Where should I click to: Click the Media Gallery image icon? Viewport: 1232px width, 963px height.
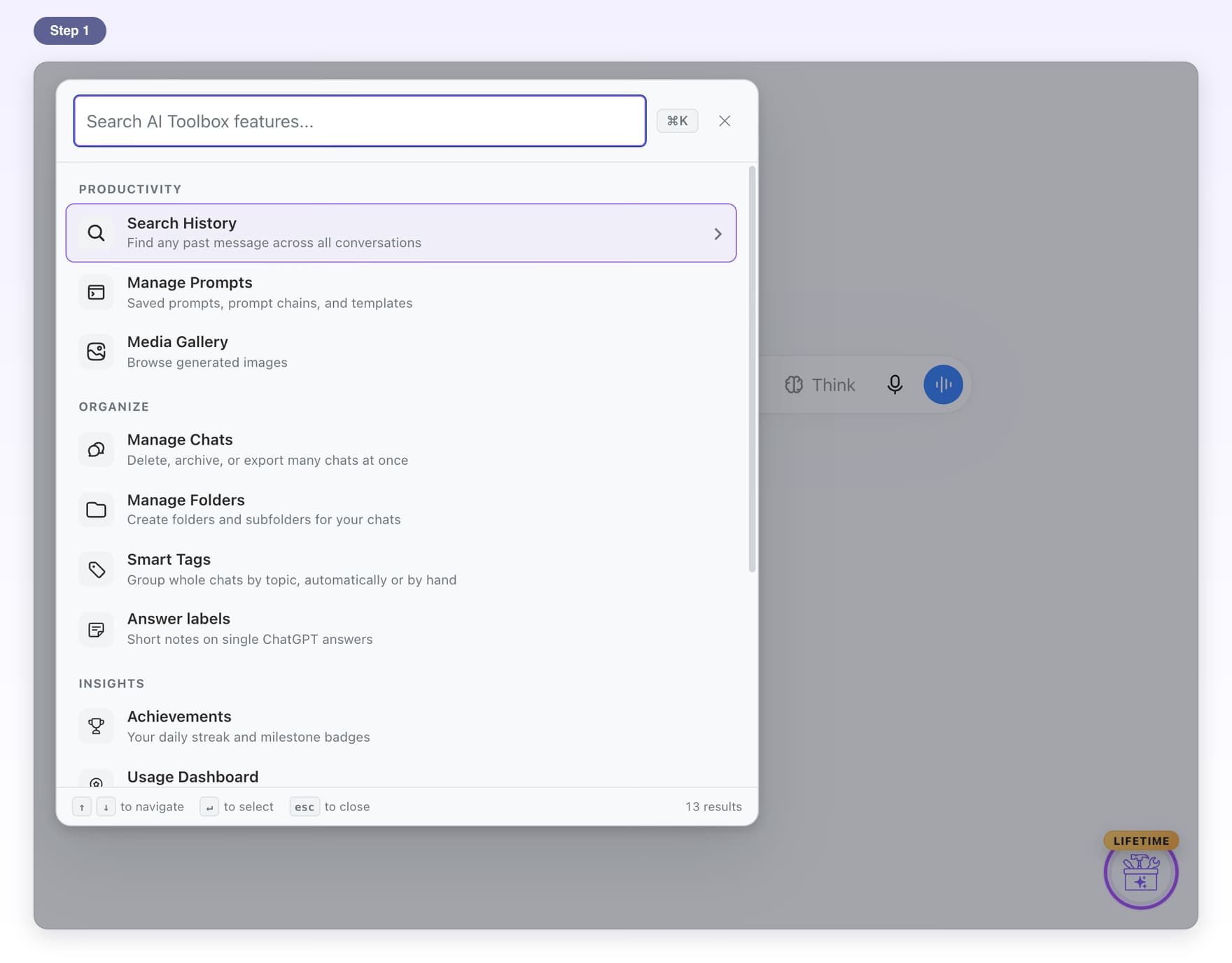[x=96, y=351]
